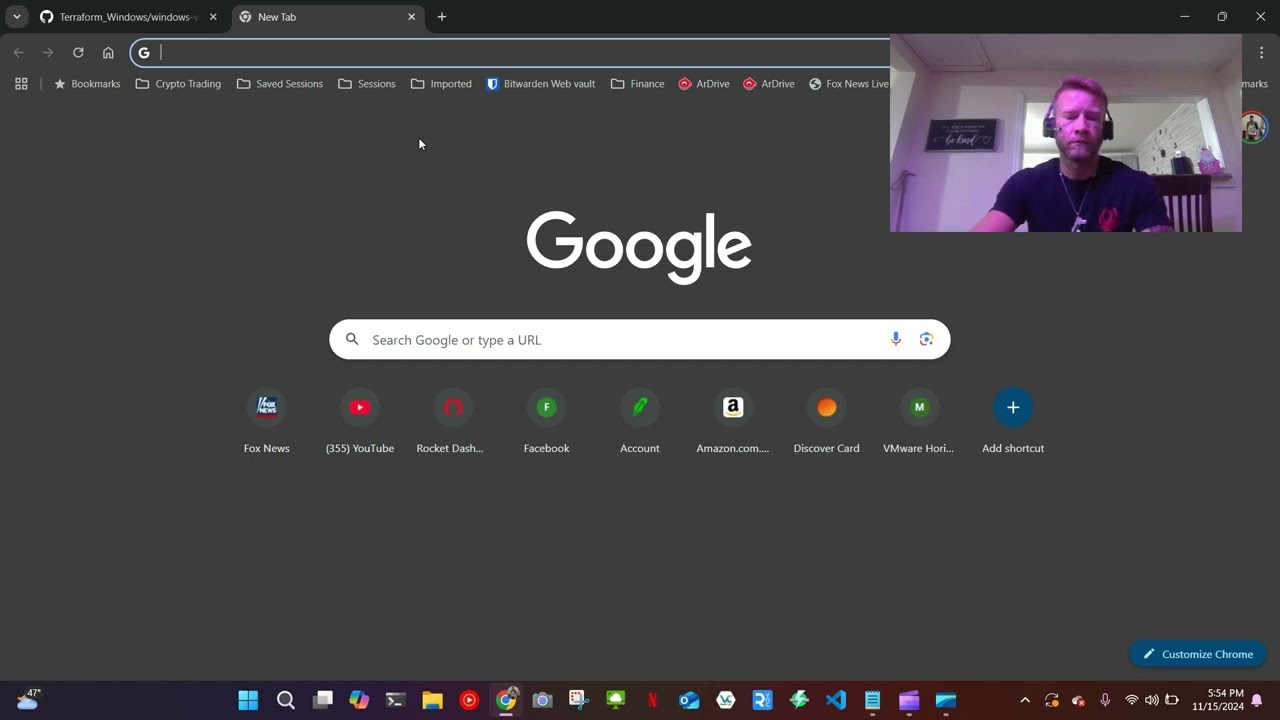This screenshot has width=1280, height=720.
Task: Open Outlook from the taskbar
Action: pos(689,700)
